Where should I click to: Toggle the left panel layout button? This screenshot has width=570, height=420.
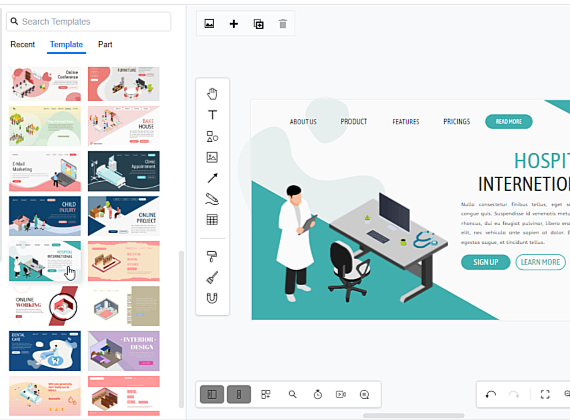tap(212, 394)
